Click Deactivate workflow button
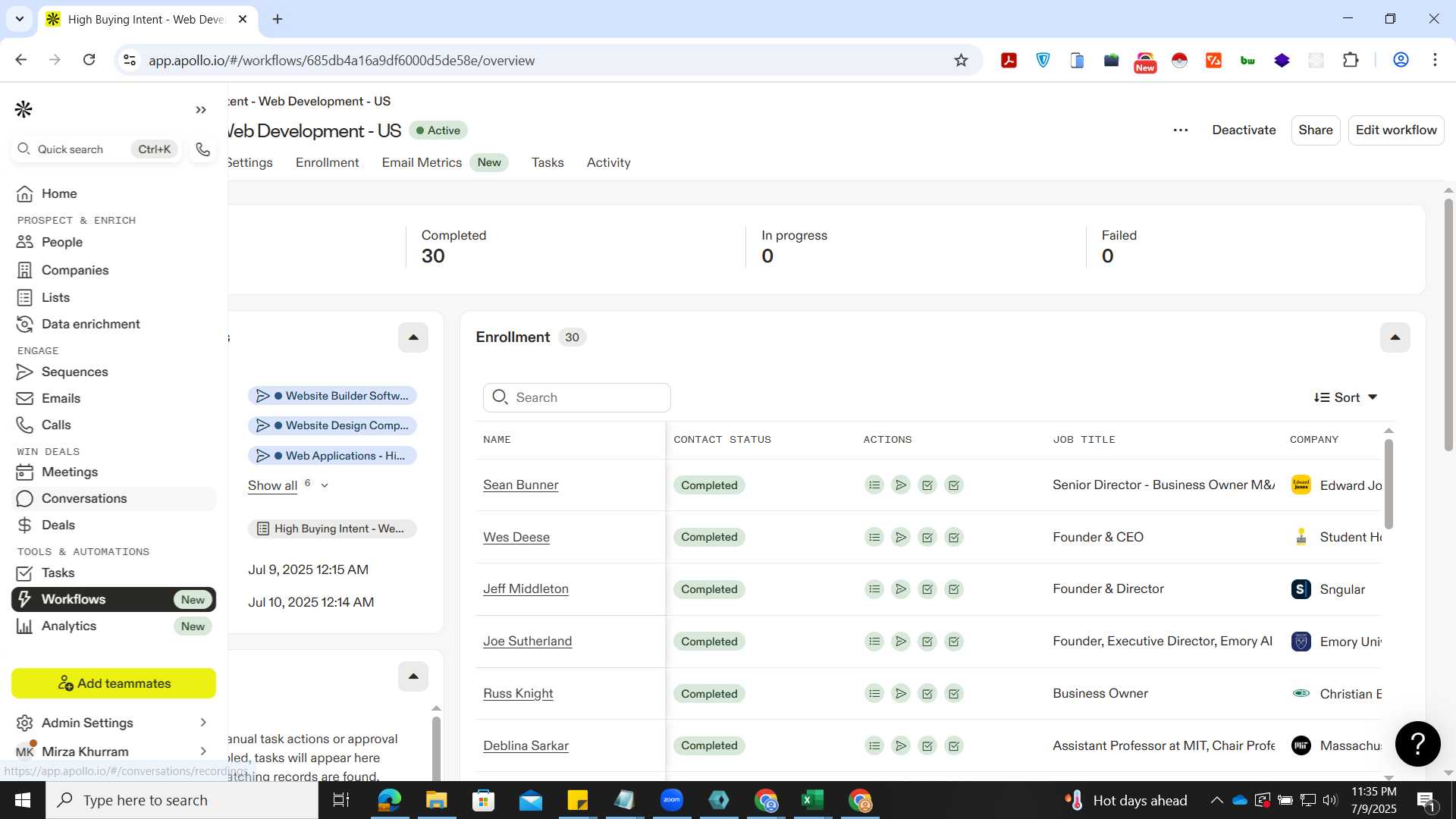The width and height of the screenshot is (1456, 819). pos(1244,130)
